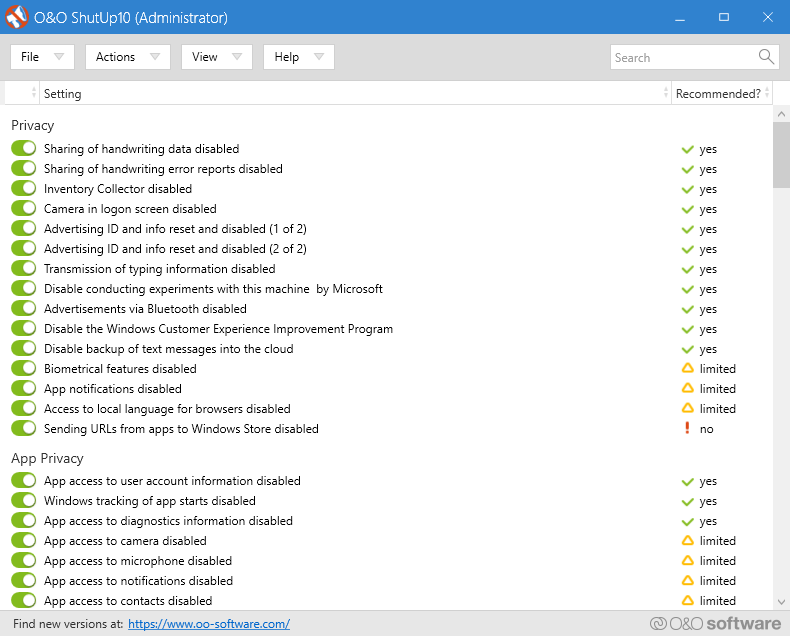Open the oo-software.com link
Image resolution: width=790 pixels, height=636 pixels.
tap(209, 624)
